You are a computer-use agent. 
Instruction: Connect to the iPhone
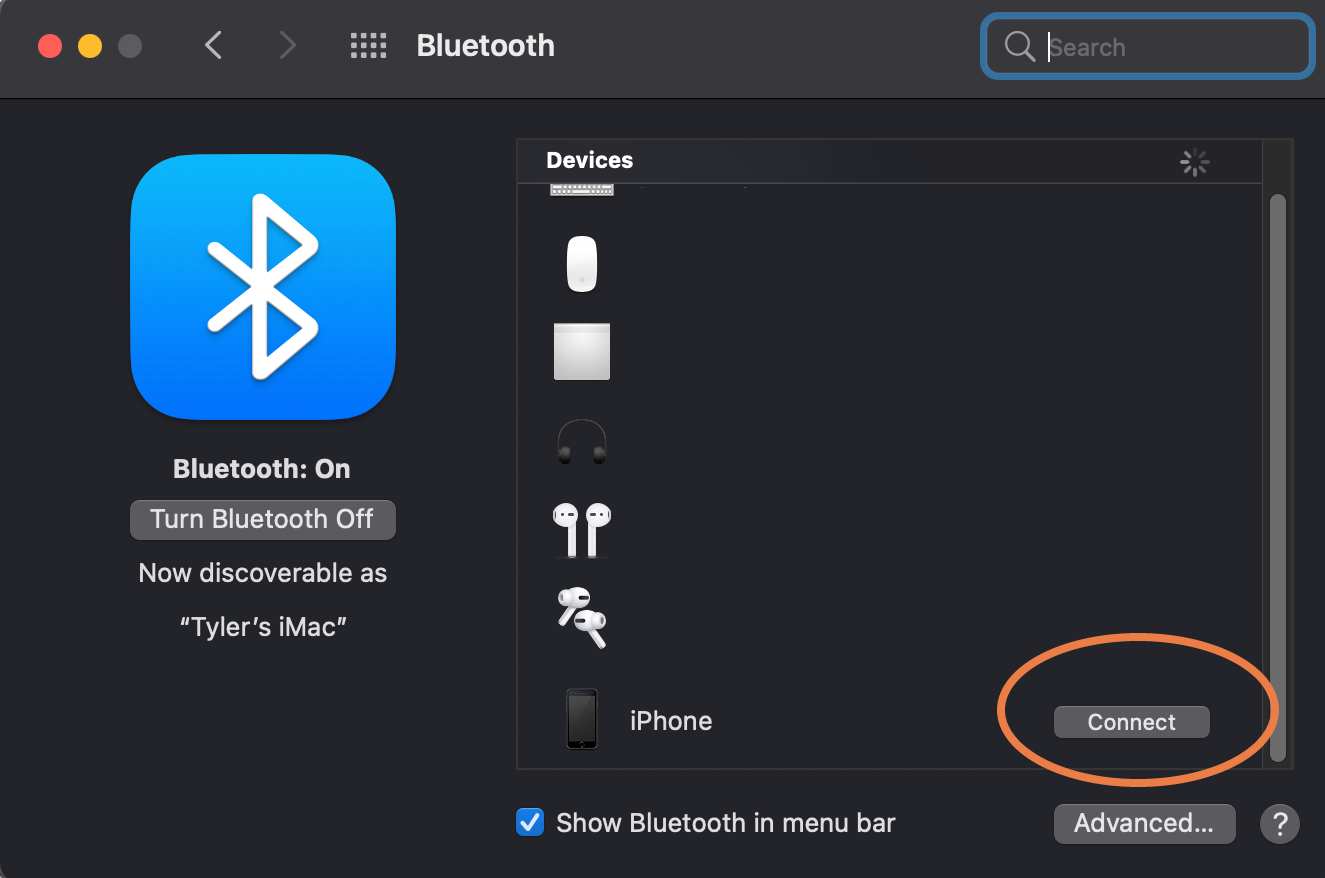point(1131,722)
